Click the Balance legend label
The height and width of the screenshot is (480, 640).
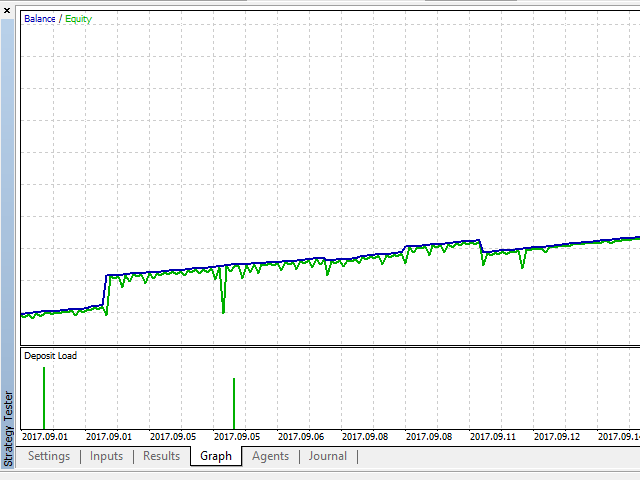tap(41, 18)
